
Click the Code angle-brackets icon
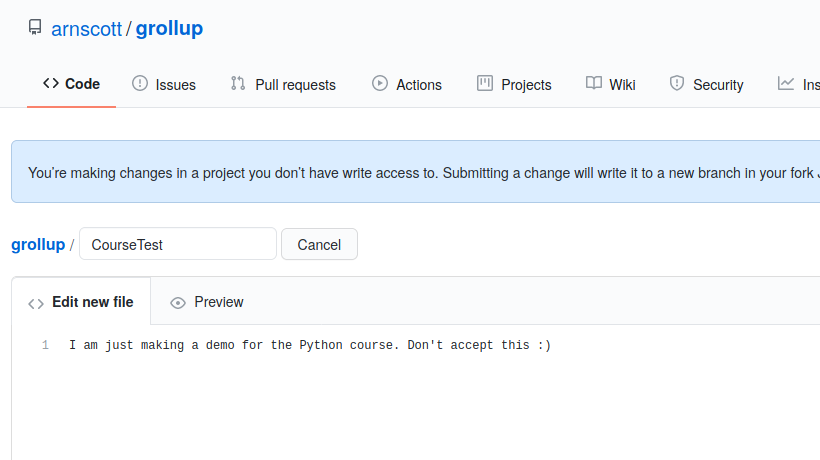click(51, 83)
